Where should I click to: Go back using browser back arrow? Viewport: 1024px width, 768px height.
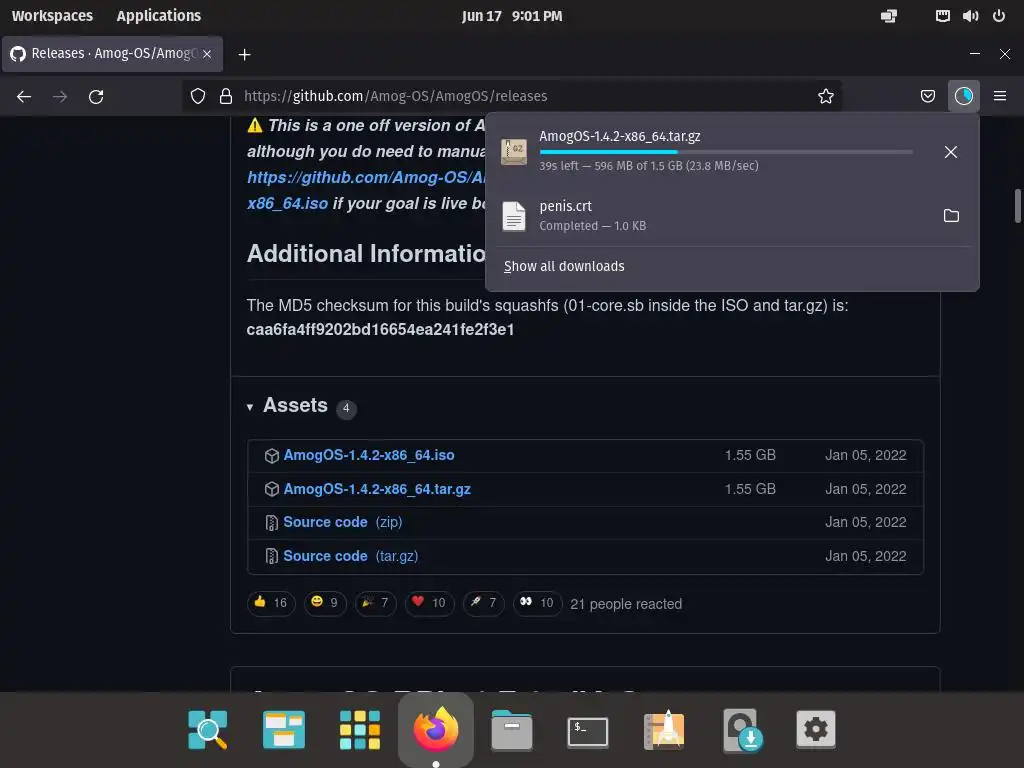(24, 97)
